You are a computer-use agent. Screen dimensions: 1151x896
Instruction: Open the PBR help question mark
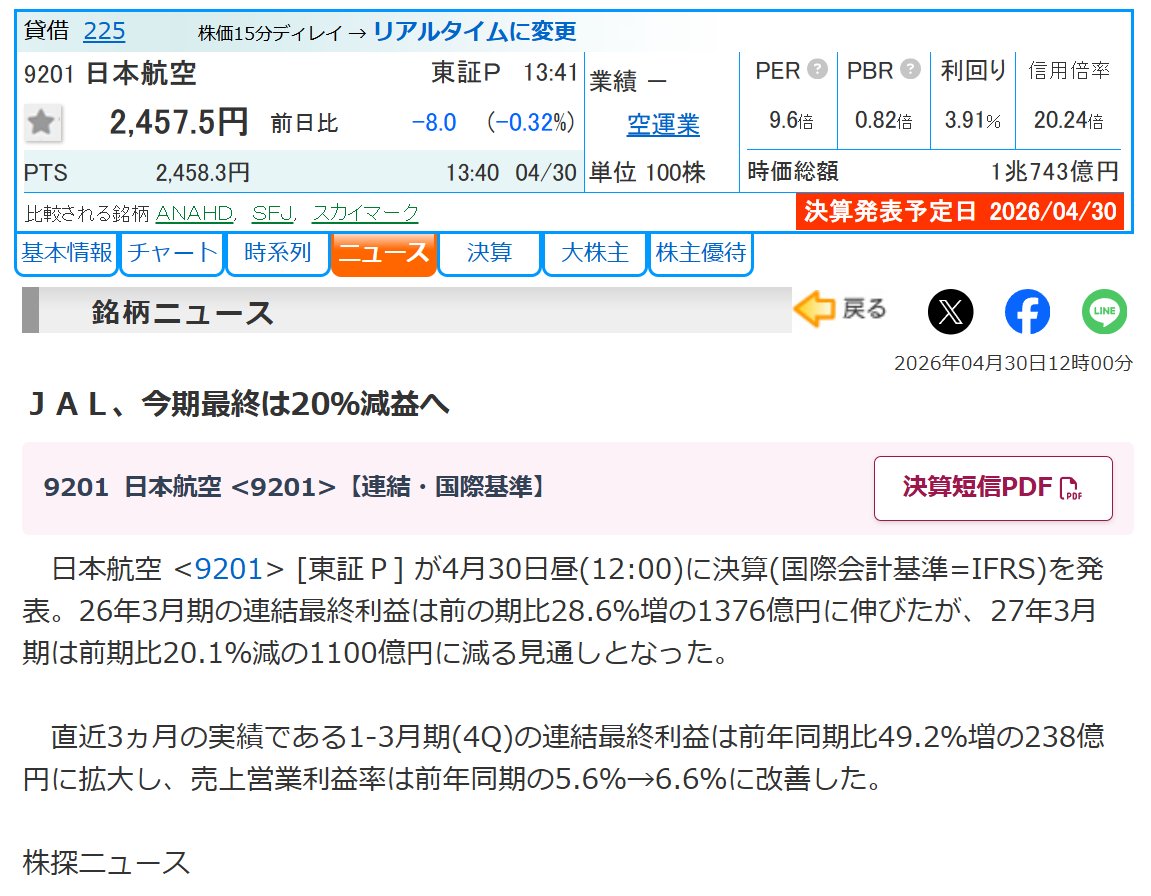(x=910, y=69)
